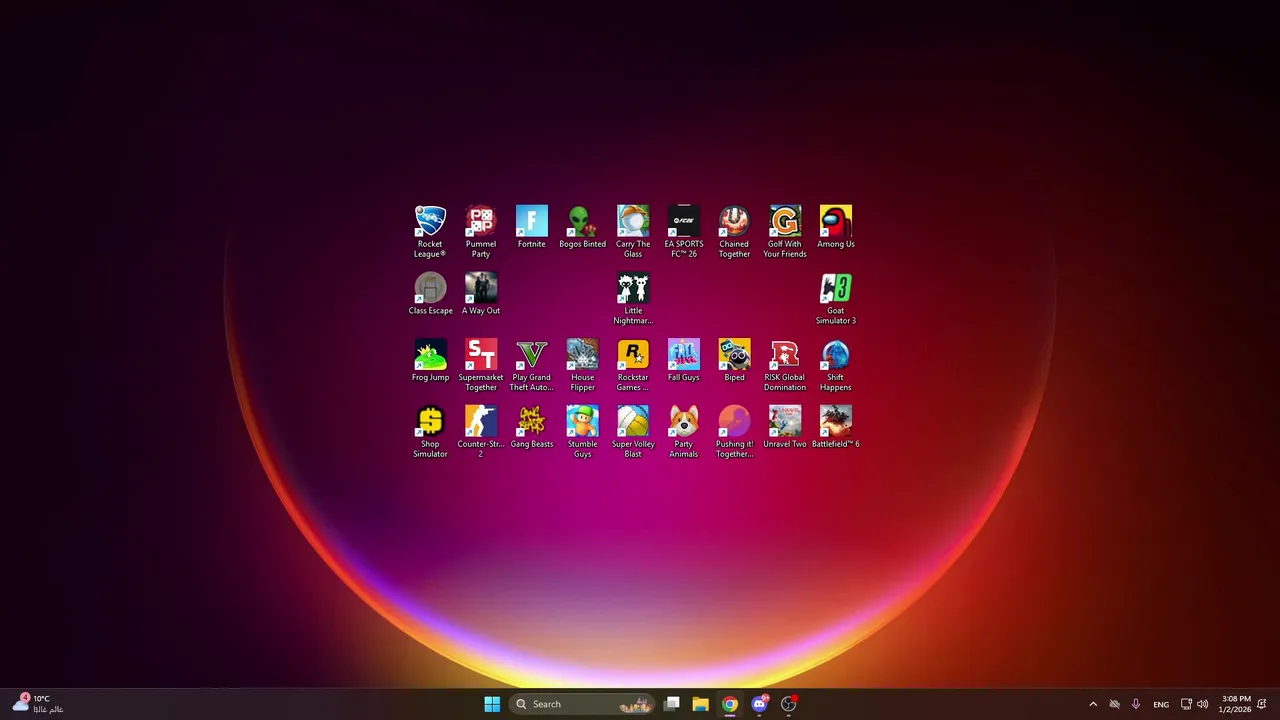The height and width of the screenshot is (720, 1280).
Task: Select the Carry The Glass icon
Action: coord(633,231)
